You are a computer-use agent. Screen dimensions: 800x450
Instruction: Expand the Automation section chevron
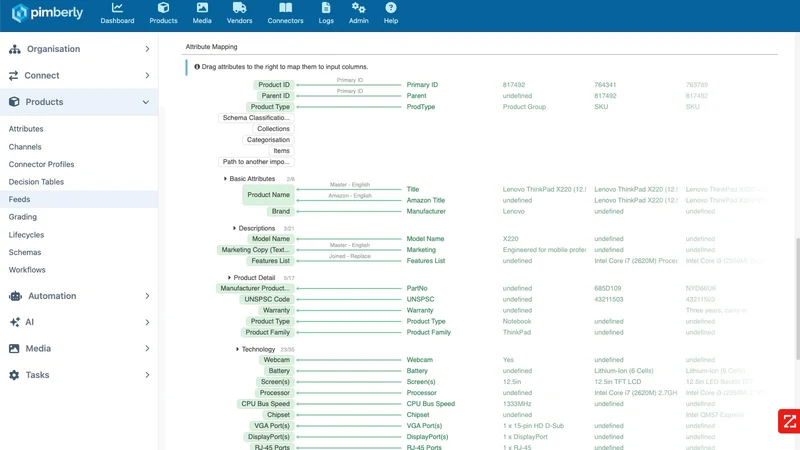147,296
